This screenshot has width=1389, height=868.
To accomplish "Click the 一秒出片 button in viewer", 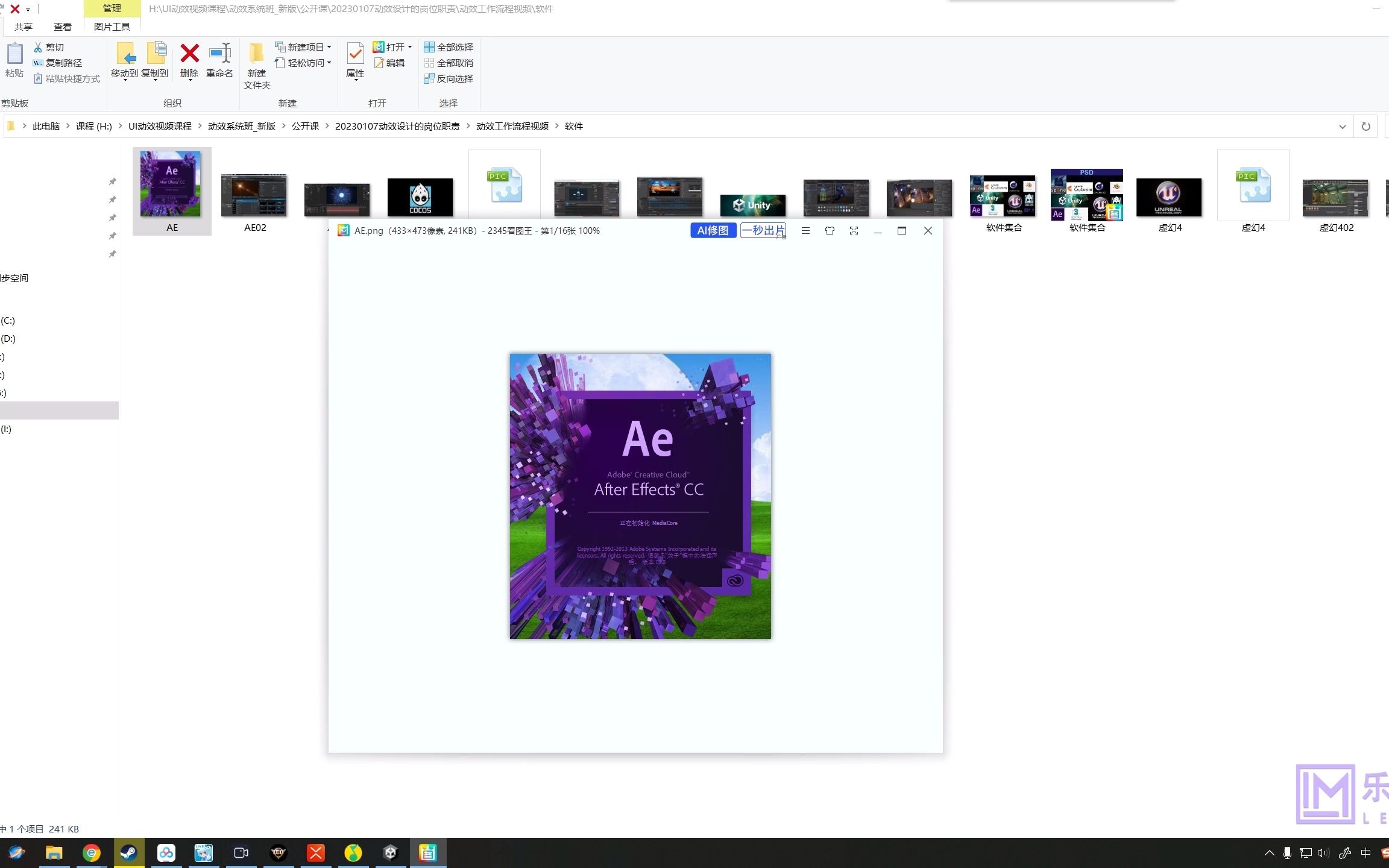I will (x=763, y=230).
